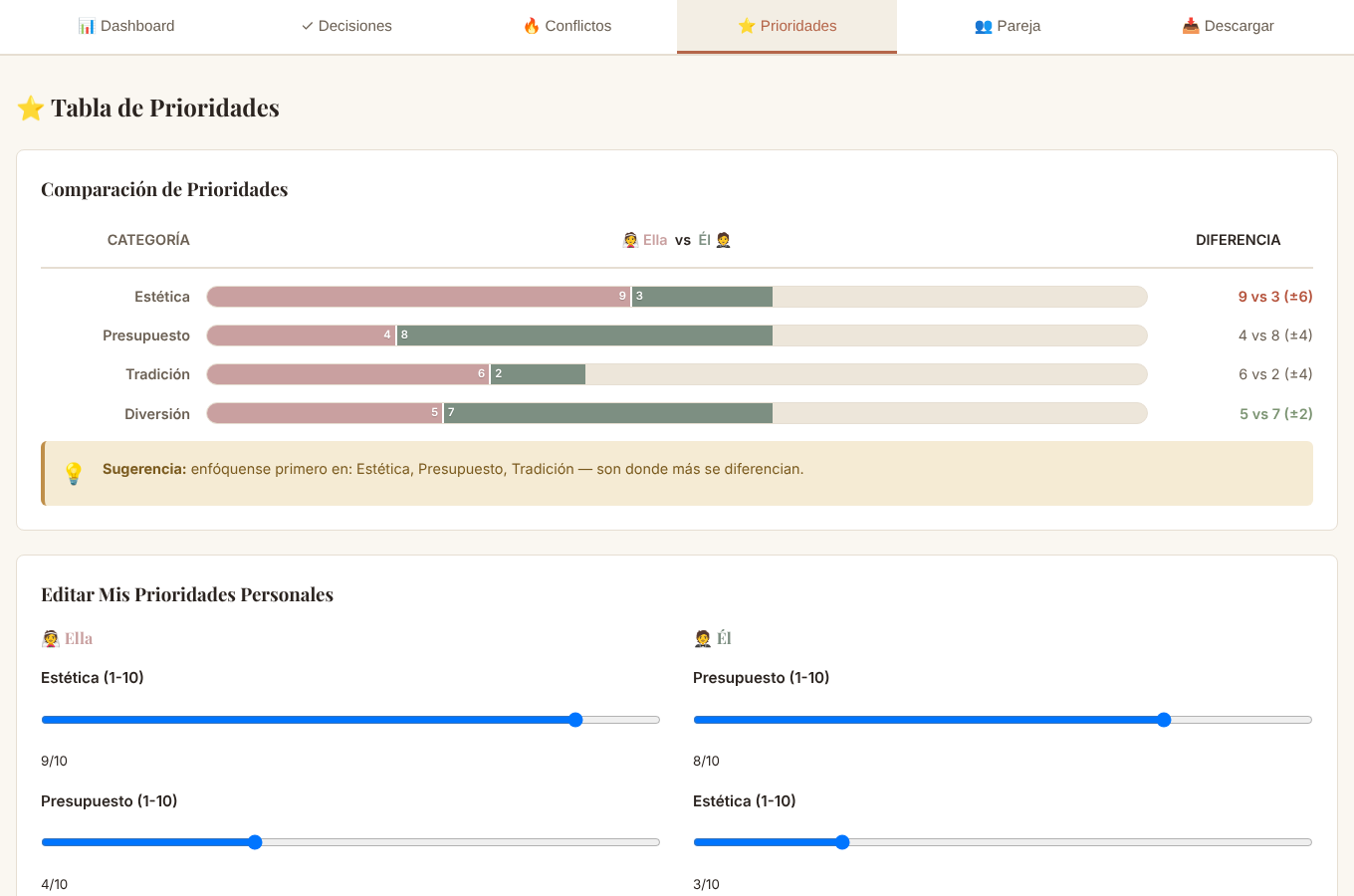1354x896 pixels.
Task: Click the Estética category row label
Action: (x=162, y=297)
